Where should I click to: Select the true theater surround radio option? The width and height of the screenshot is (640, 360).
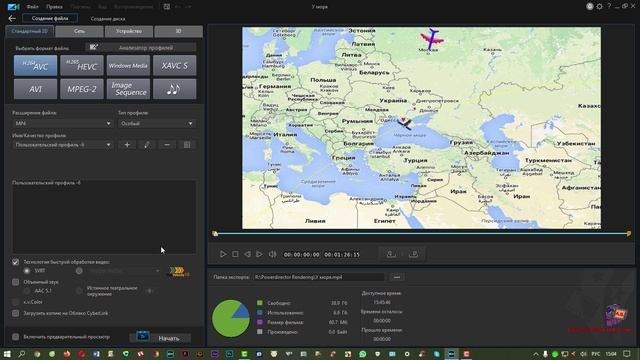click(79, 291)
